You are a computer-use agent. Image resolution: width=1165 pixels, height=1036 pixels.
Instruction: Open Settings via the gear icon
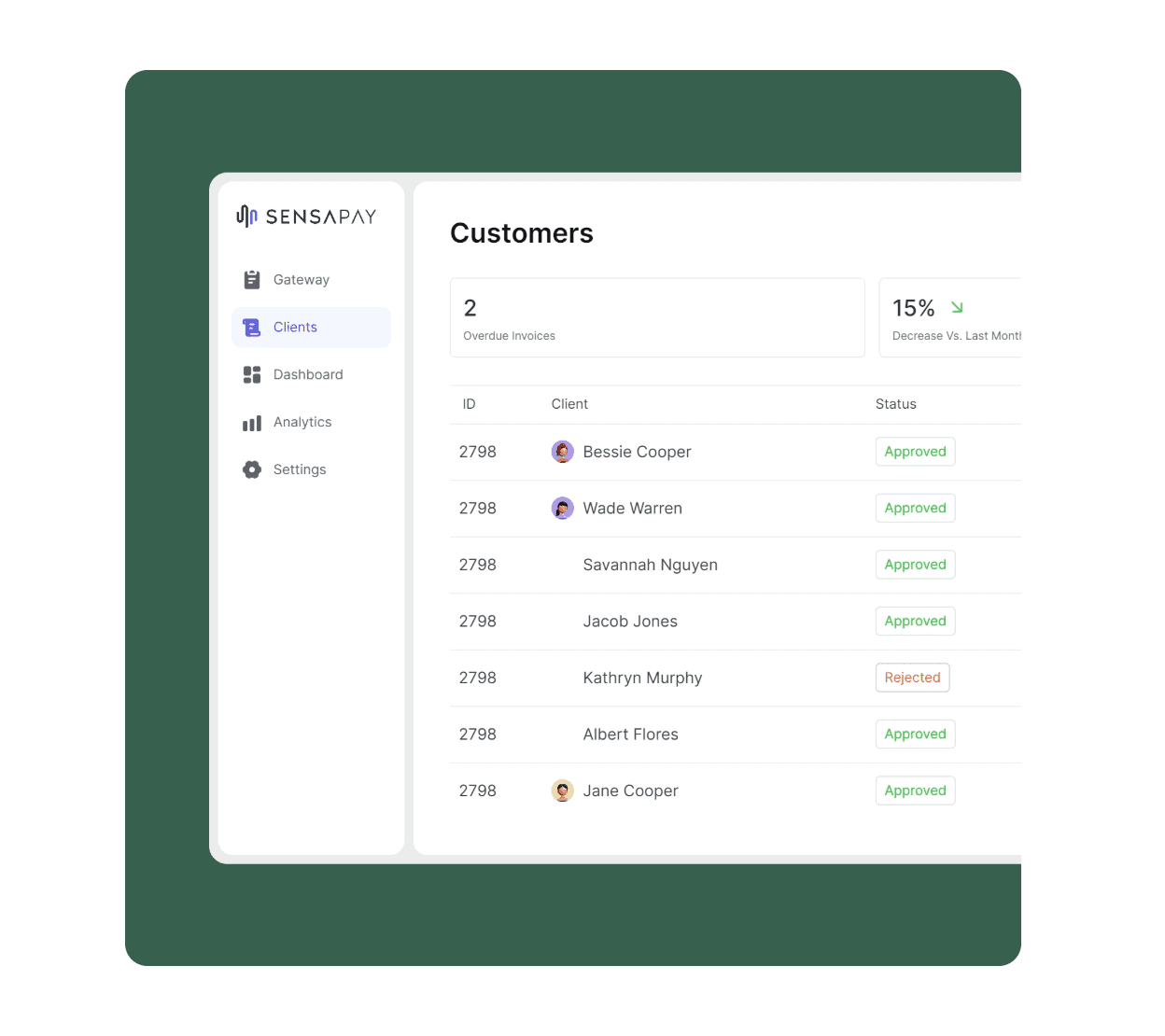click(x=251, y=469)
